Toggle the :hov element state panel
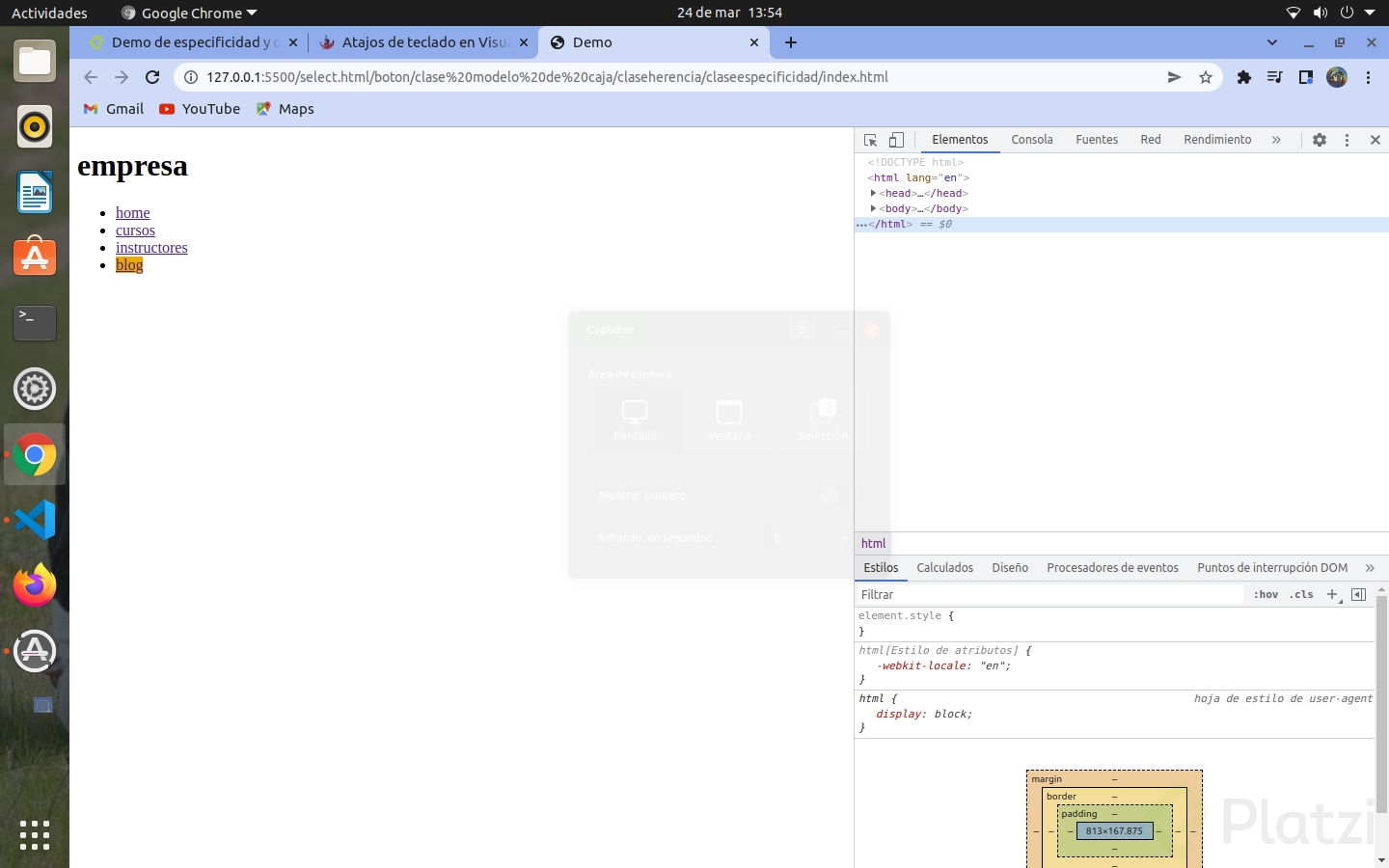The image size is (1389, 868). point(1266,594)
